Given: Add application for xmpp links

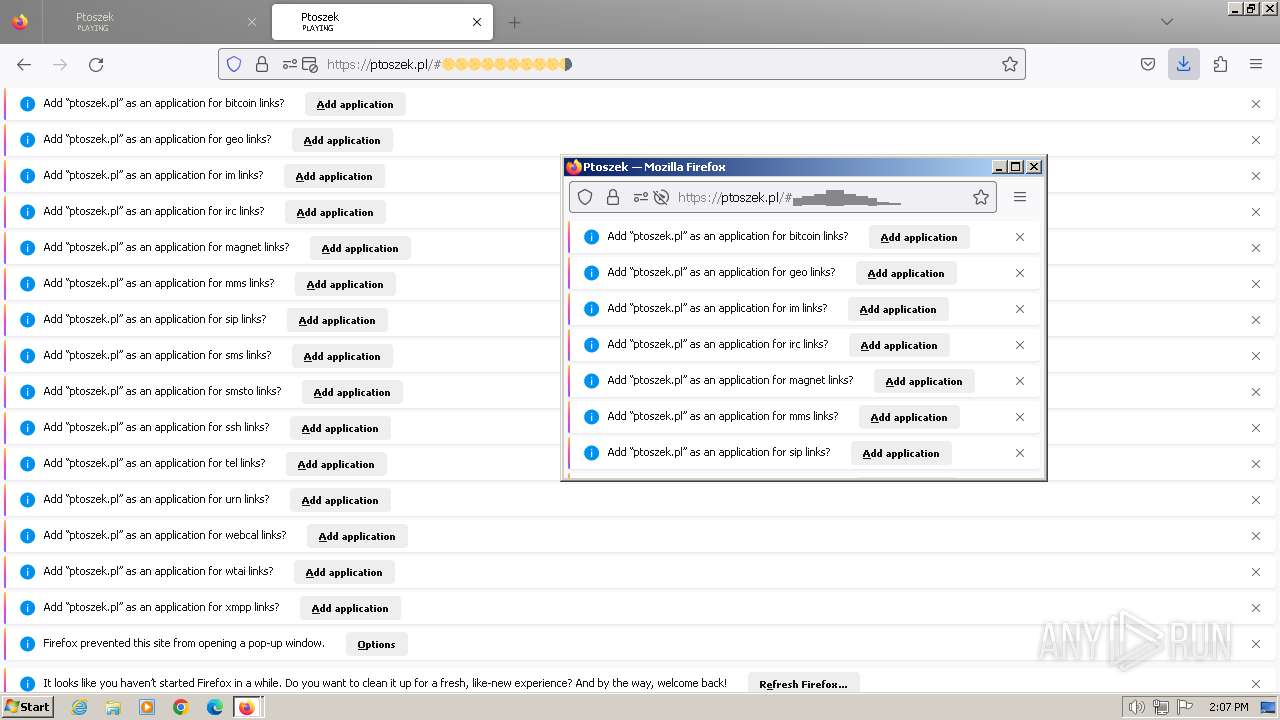Looking at the screenshot, I should coord(350,608).
